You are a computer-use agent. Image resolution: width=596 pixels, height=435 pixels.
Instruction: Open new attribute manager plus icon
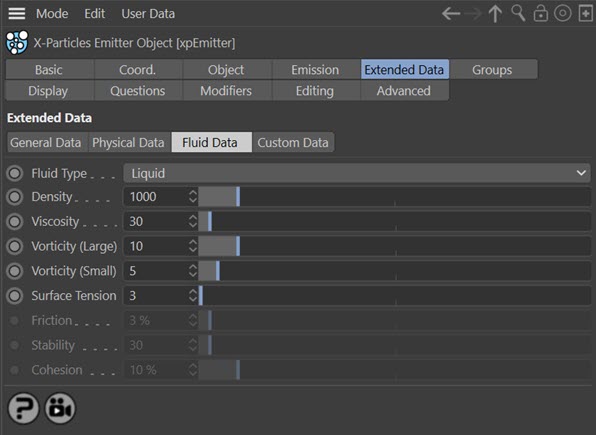(585, 14)
